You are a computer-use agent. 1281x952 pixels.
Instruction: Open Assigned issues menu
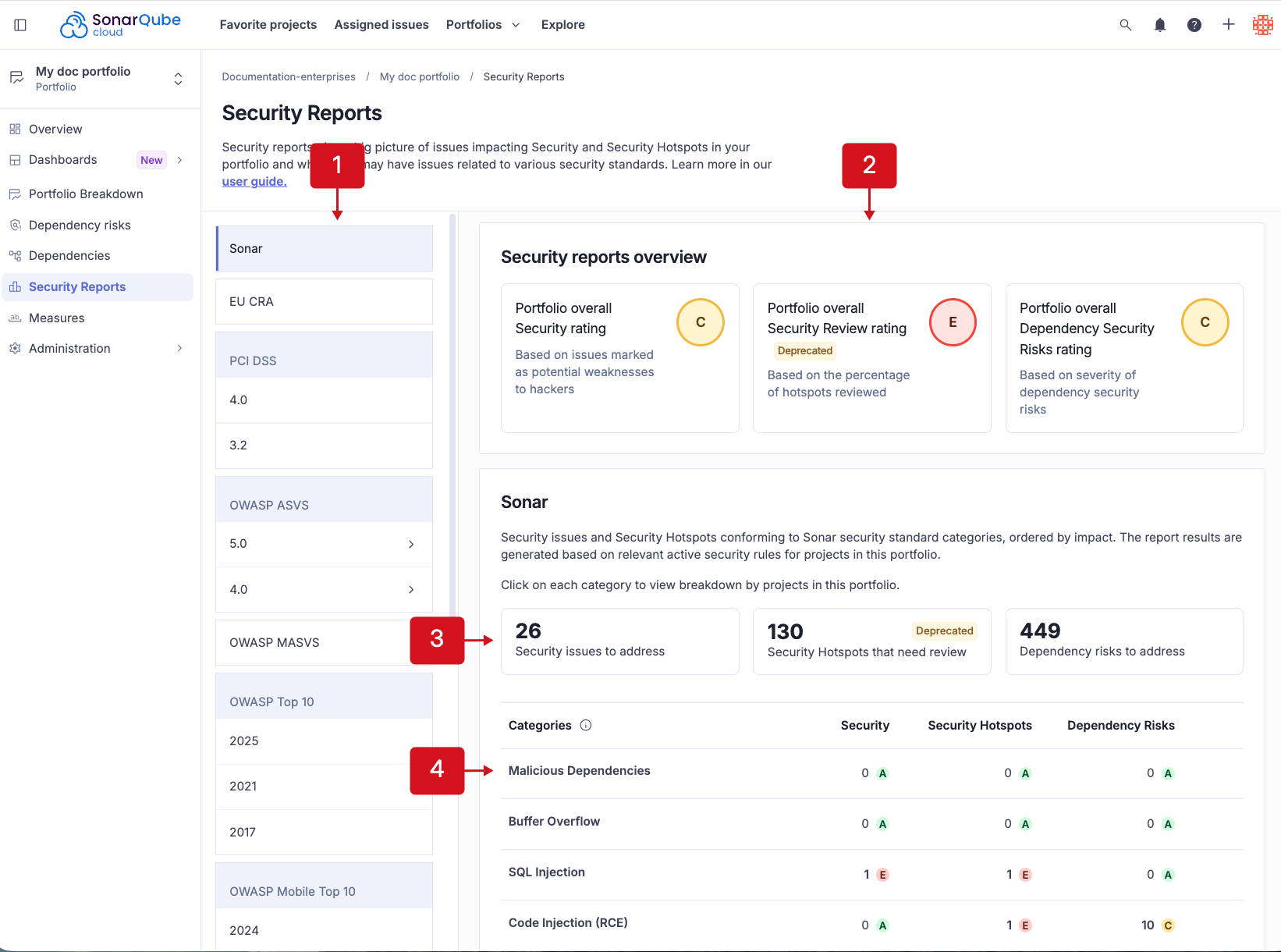pos(381,25)
